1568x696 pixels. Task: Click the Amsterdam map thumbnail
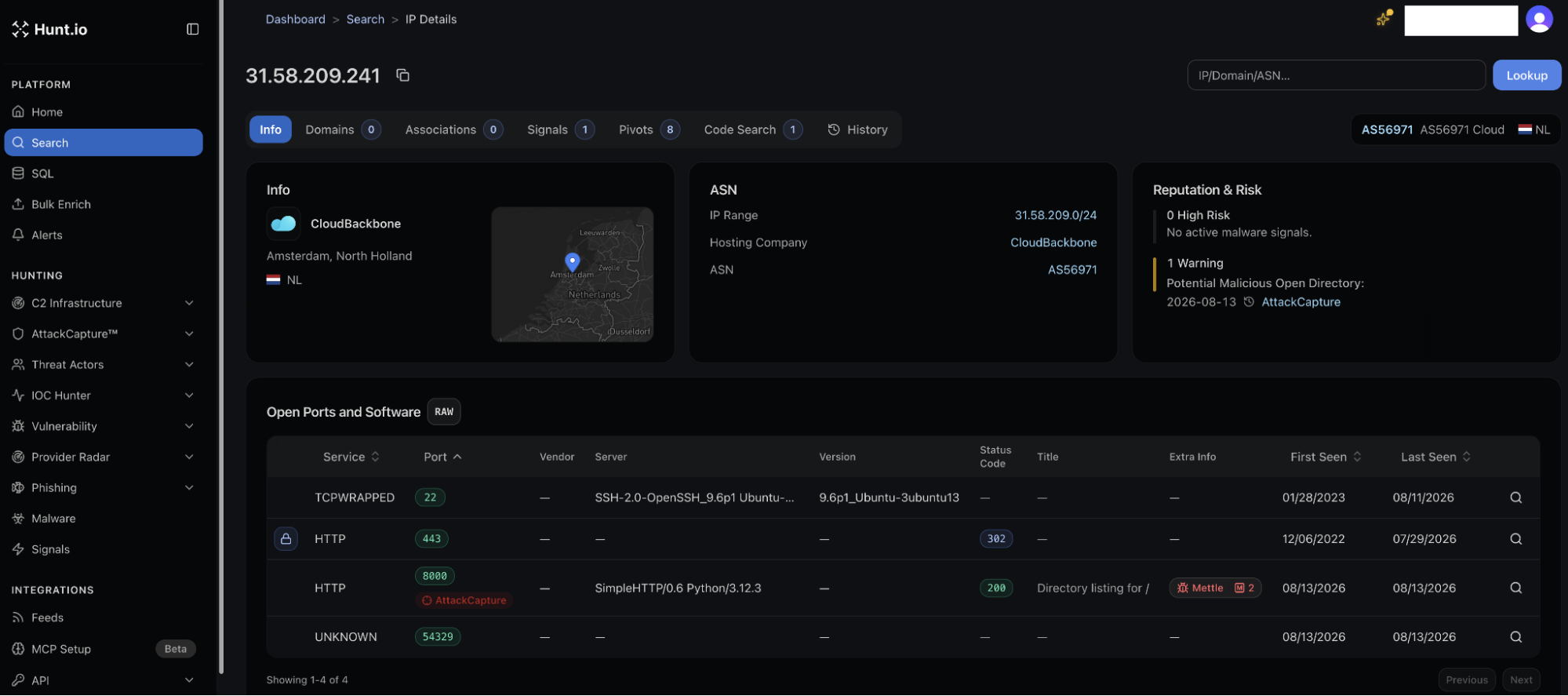click(573, 274)
